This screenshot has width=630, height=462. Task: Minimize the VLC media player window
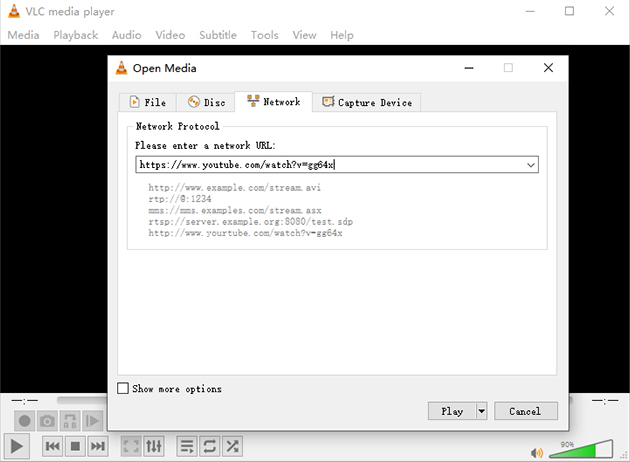tap(530, 11)
